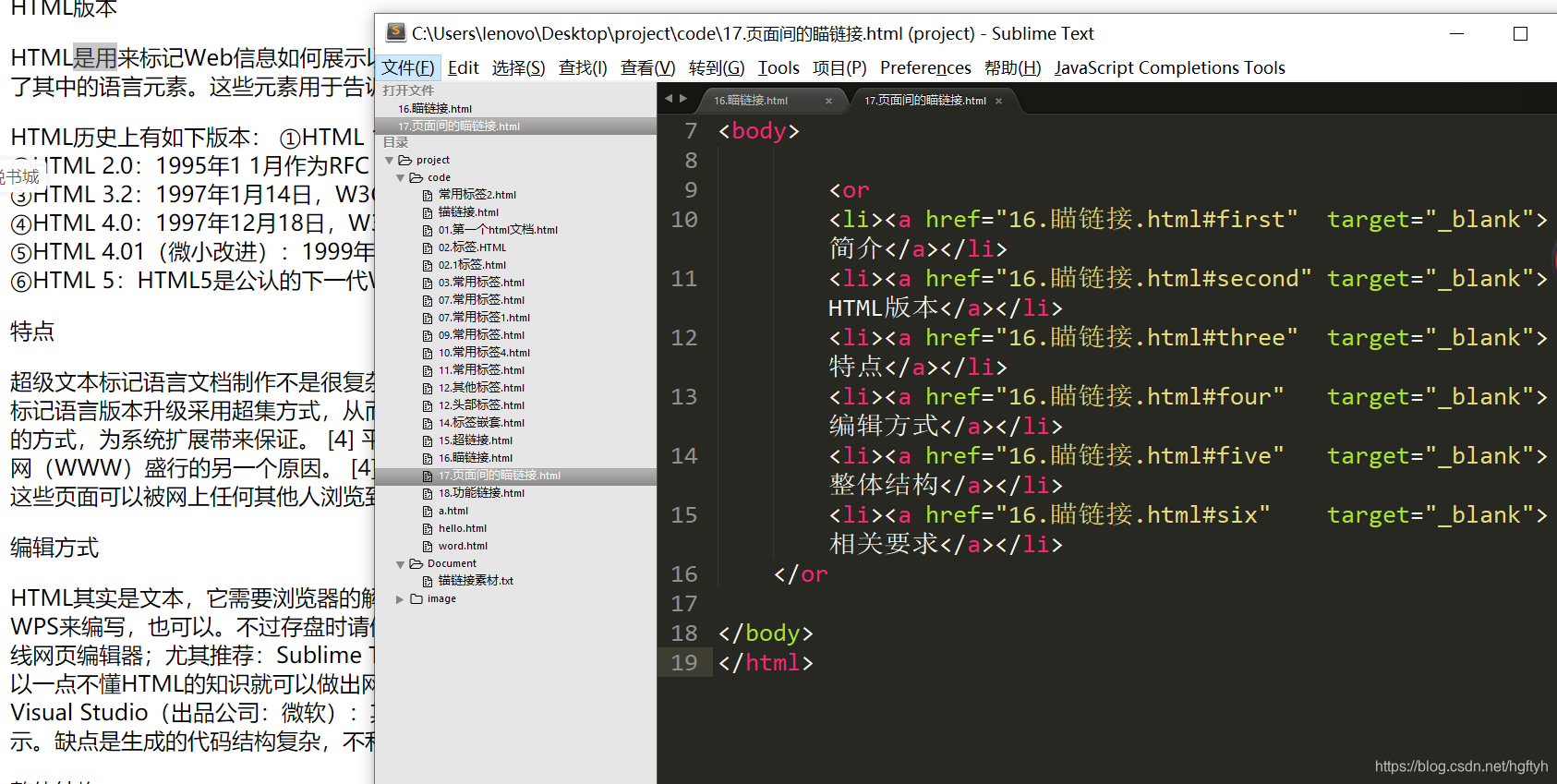Click file icon of 12.其他标签.html

pos(428,388)
